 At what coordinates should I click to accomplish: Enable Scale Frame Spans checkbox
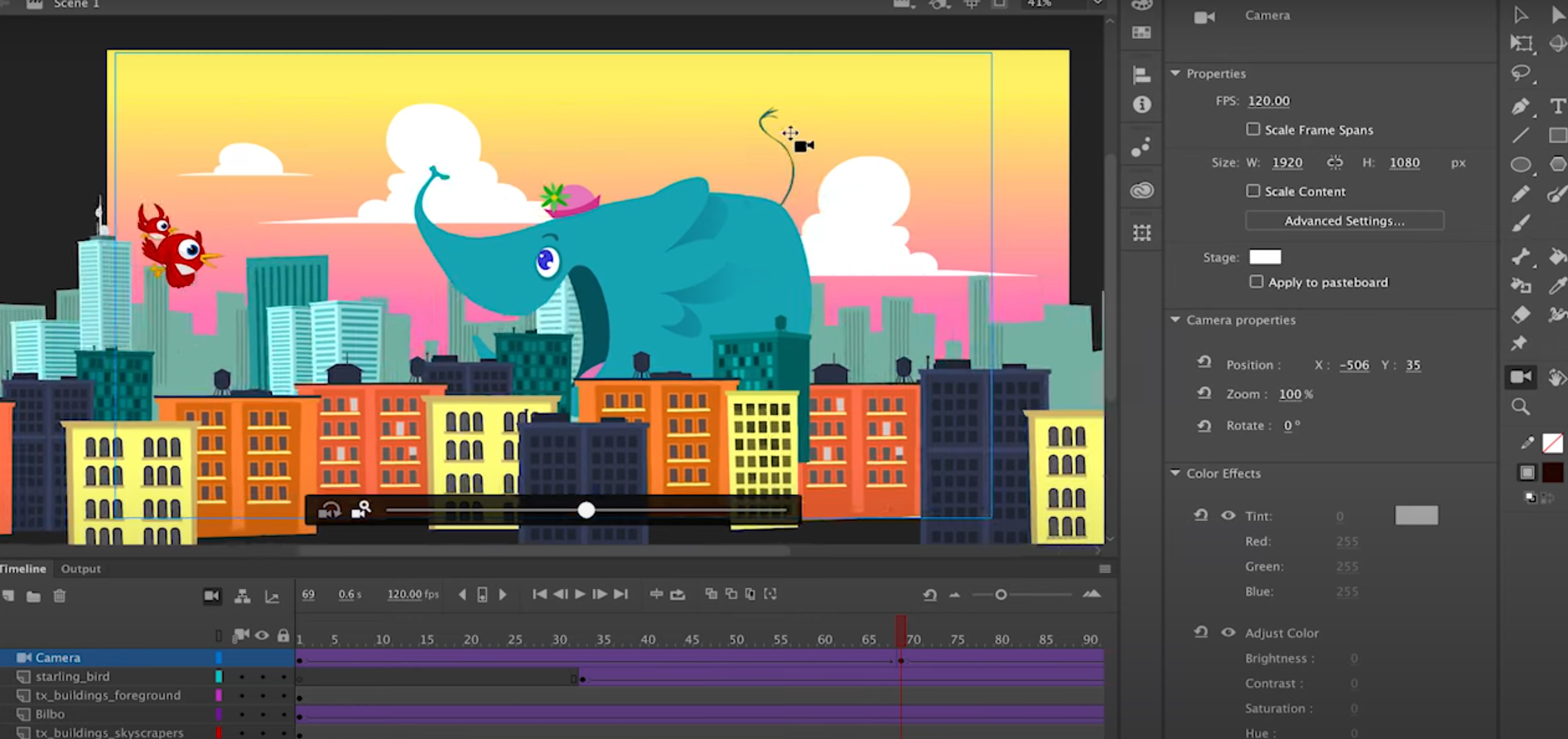coord(1253,129)
